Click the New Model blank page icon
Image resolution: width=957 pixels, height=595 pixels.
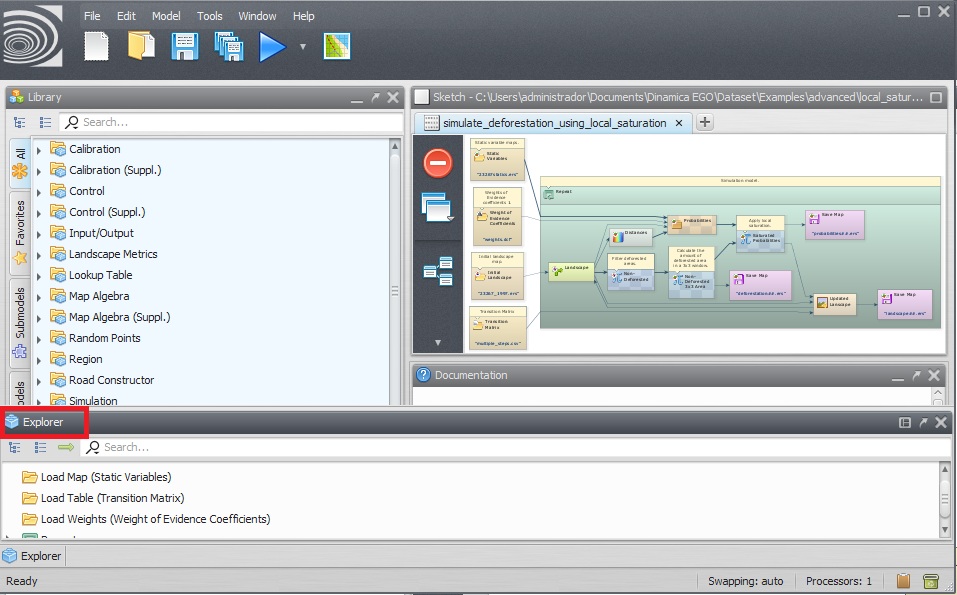96,46
